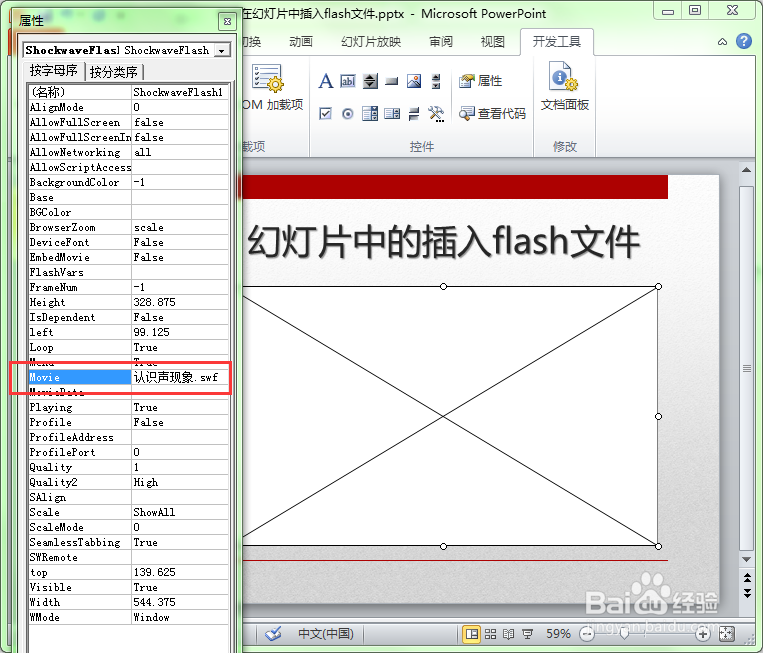Click the spelling check status icon
The image size is (763, 653).
pyautogui.click(x=273, y=634)
